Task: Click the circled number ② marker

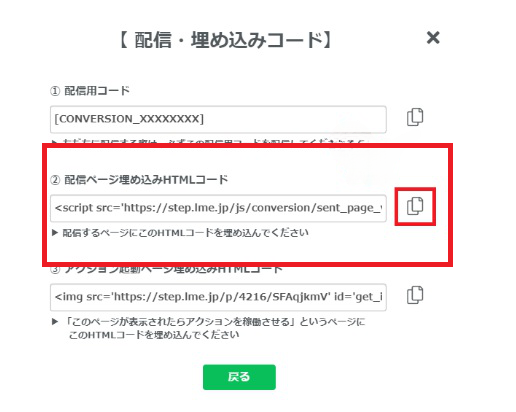Action: (x=55, y=180)
